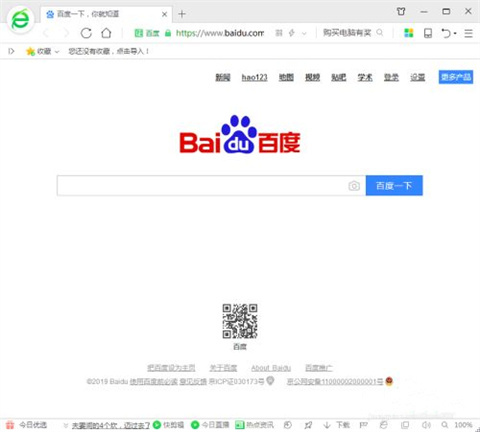480x432 pixels.
Task: Open the skin (shirt) icon in title bar
Action: [401, 12]
